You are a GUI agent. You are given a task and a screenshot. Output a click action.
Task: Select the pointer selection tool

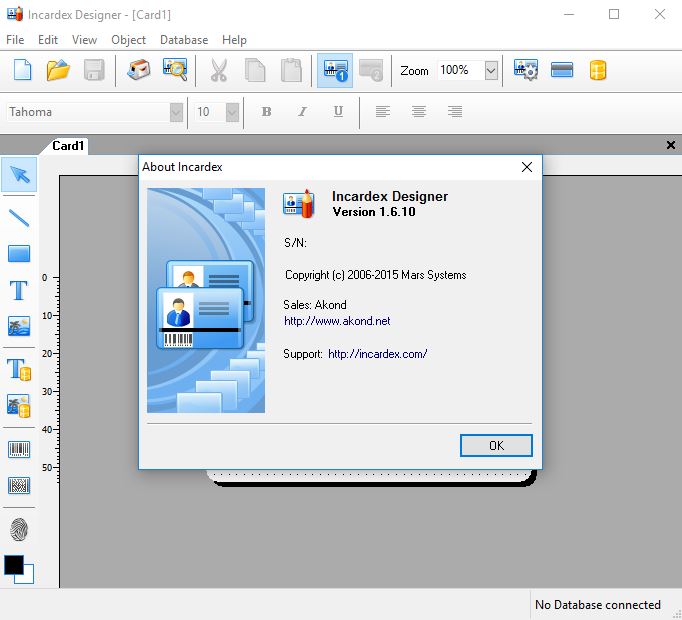coord(19,175)
